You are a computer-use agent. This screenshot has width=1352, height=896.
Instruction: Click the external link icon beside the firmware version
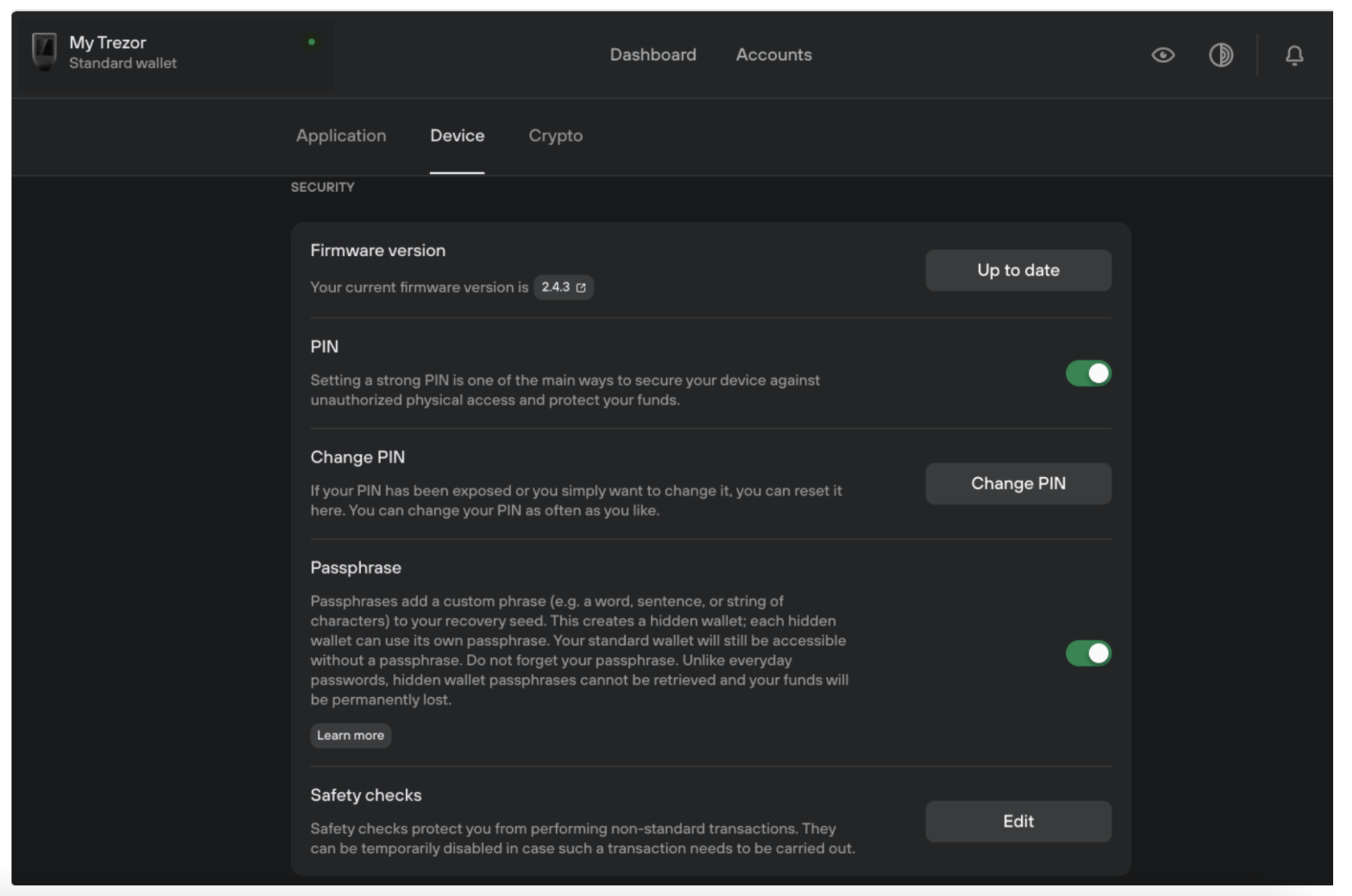(x=581, y=288)
